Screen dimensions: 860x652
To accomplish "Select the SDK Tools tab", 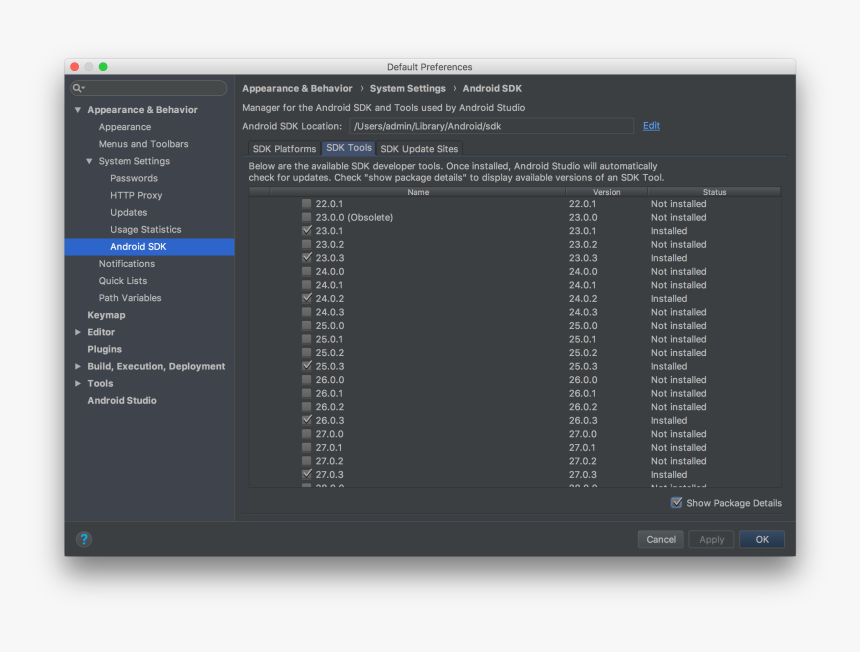I will click(349, 148).
